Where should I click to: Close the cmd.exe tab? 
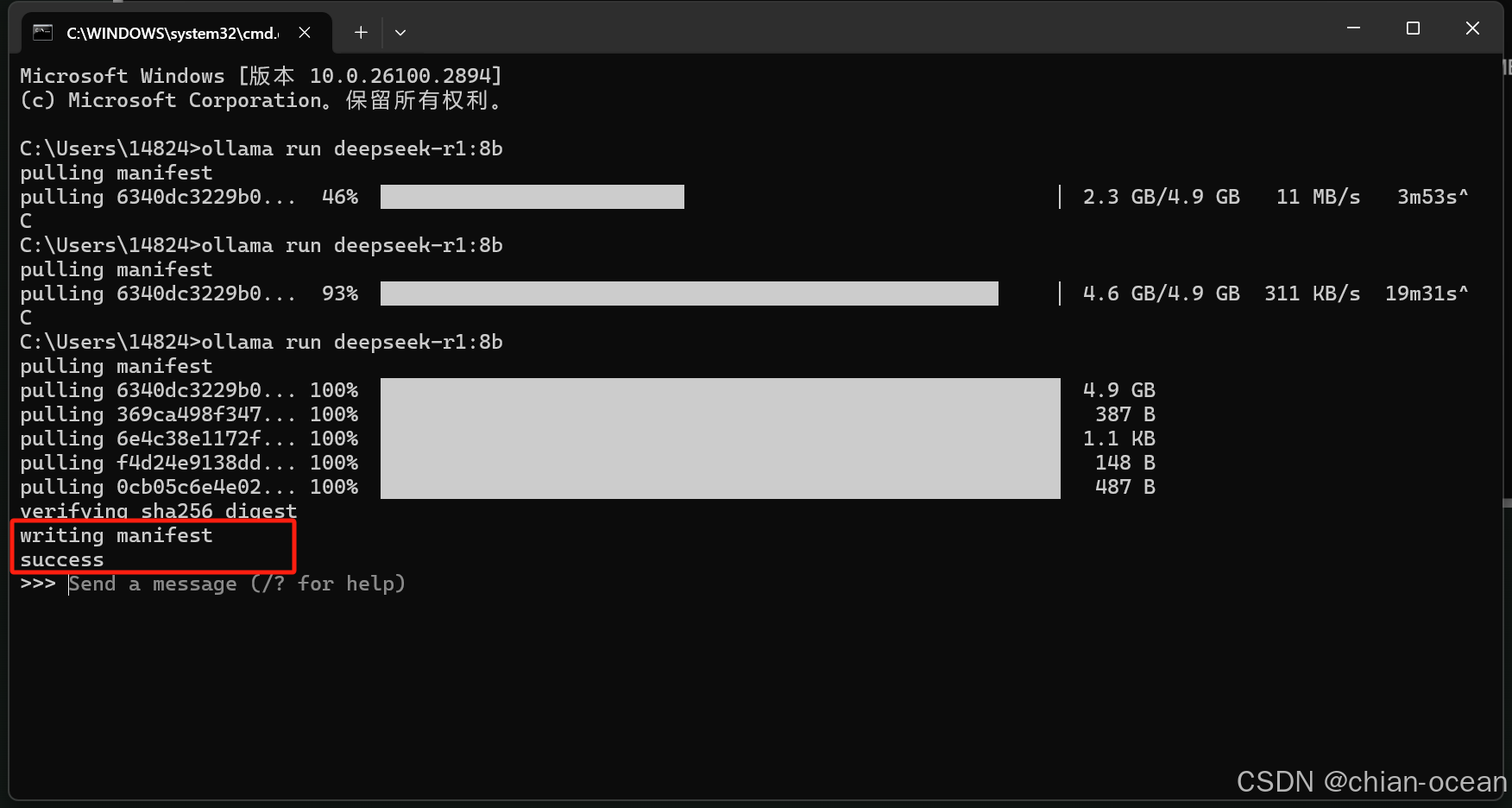305,33
